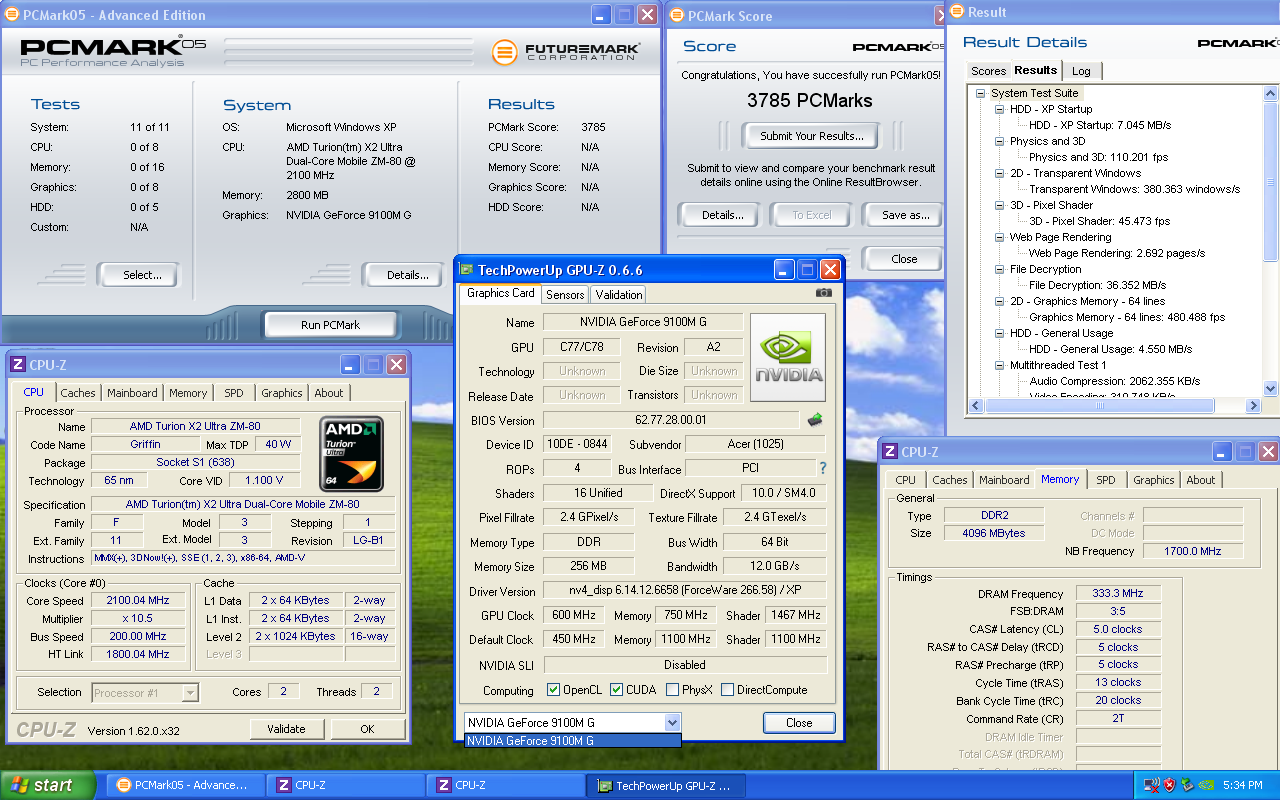1280x800 pixels.
Task: Click the CPU-Z title bar icon on left window
Action: tap(17, 365)
